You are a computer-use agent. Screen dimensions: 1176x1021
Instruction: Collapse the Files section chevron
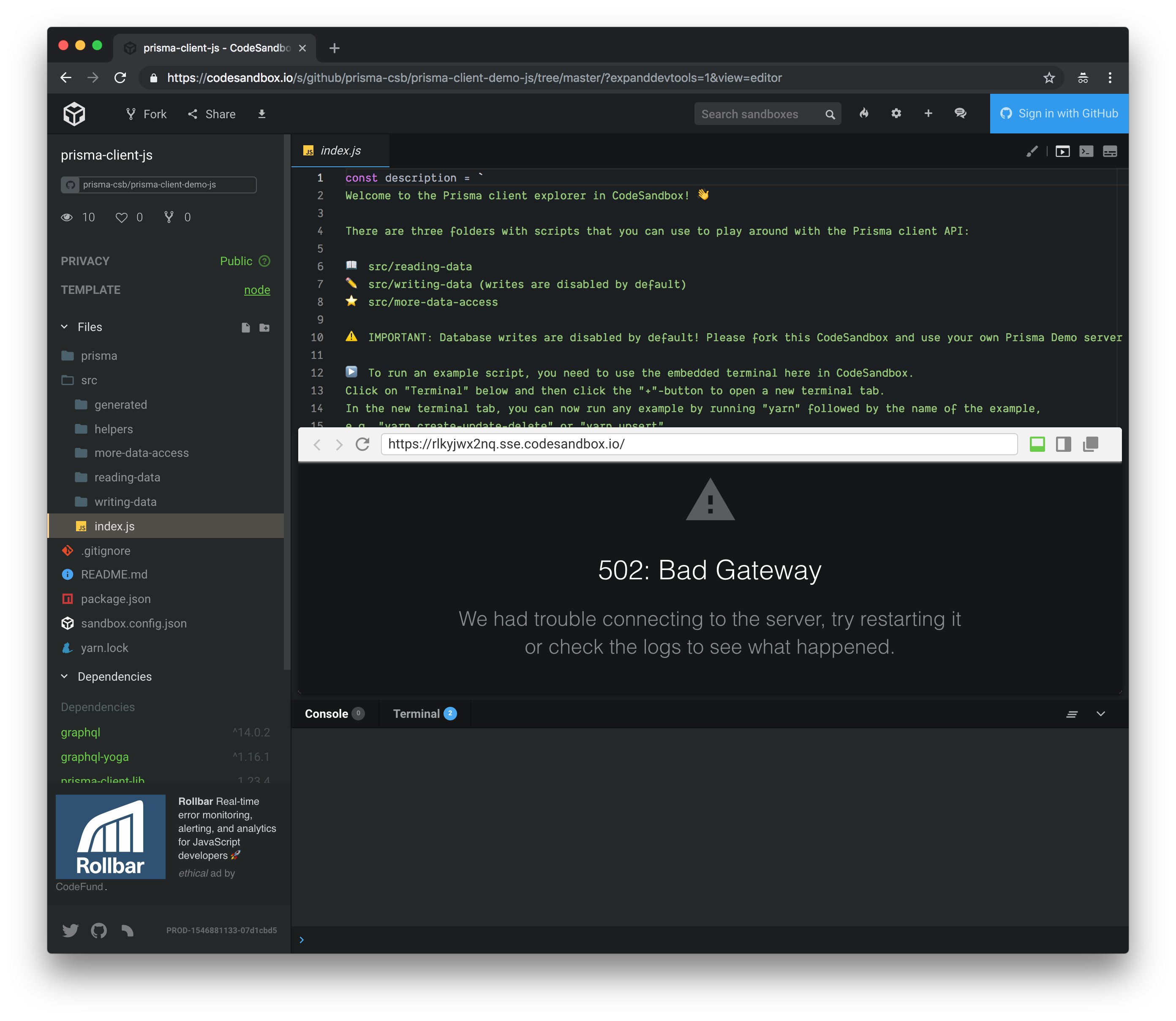tap(64, 326)
